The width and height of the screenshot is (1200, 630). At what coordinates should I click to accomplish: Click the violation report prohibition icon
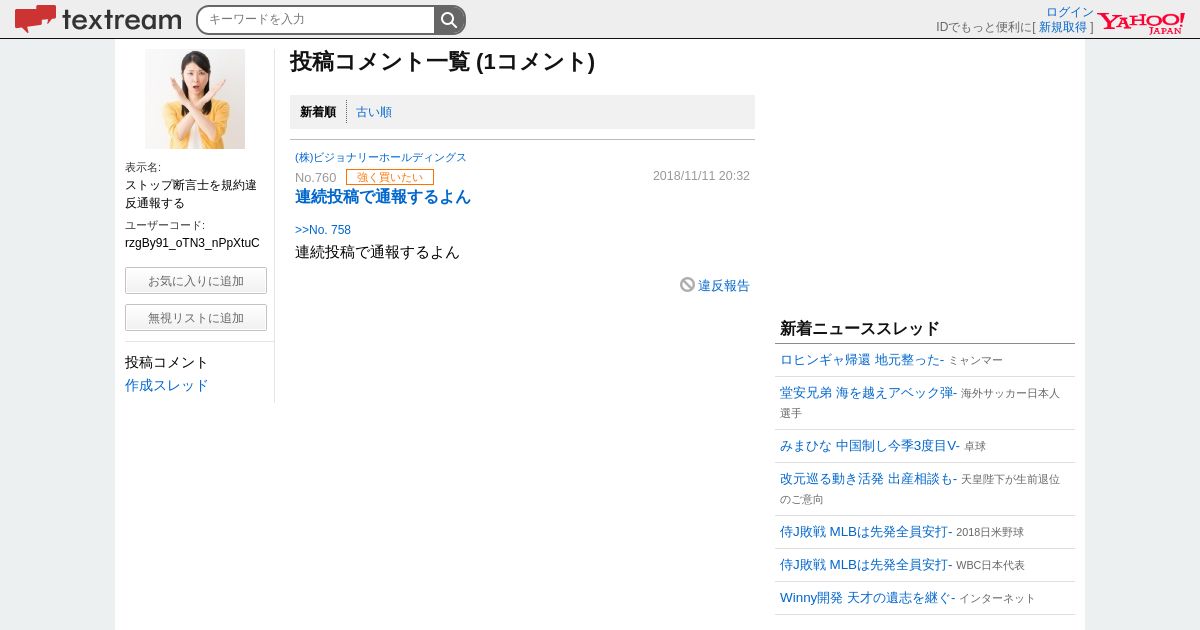coord(687,285)
